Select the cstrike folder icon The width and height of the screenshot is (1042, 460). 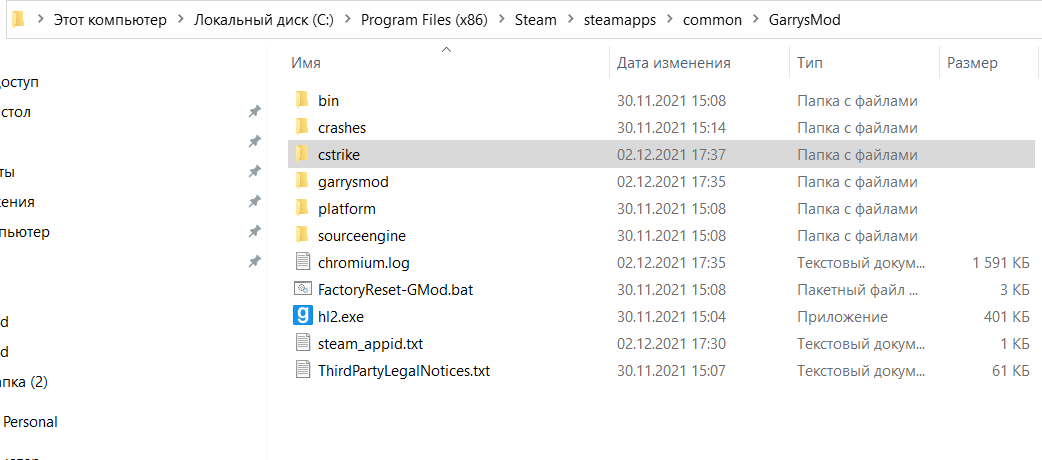tap(303, 154)
